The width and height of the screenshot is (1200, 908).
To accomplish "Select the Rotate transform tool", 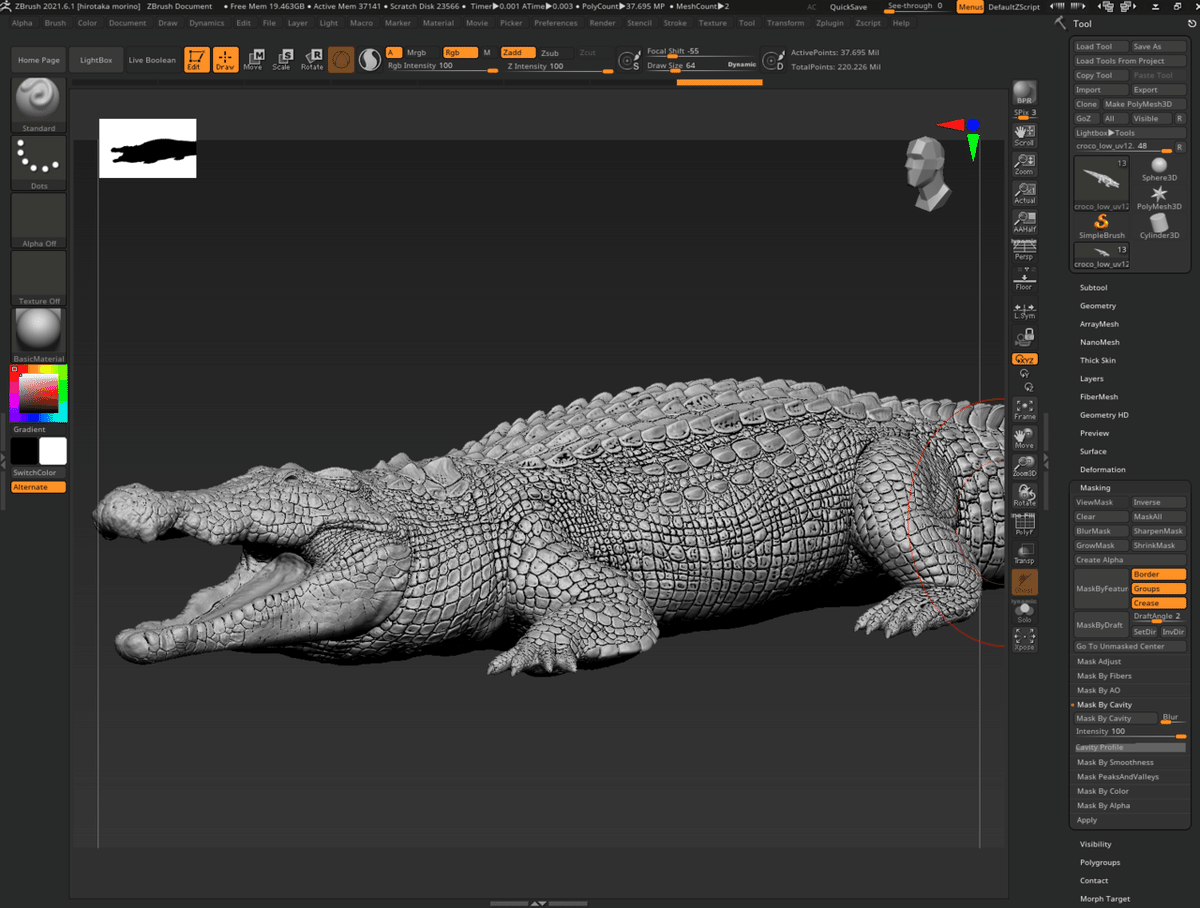I will tap(312, 60).
